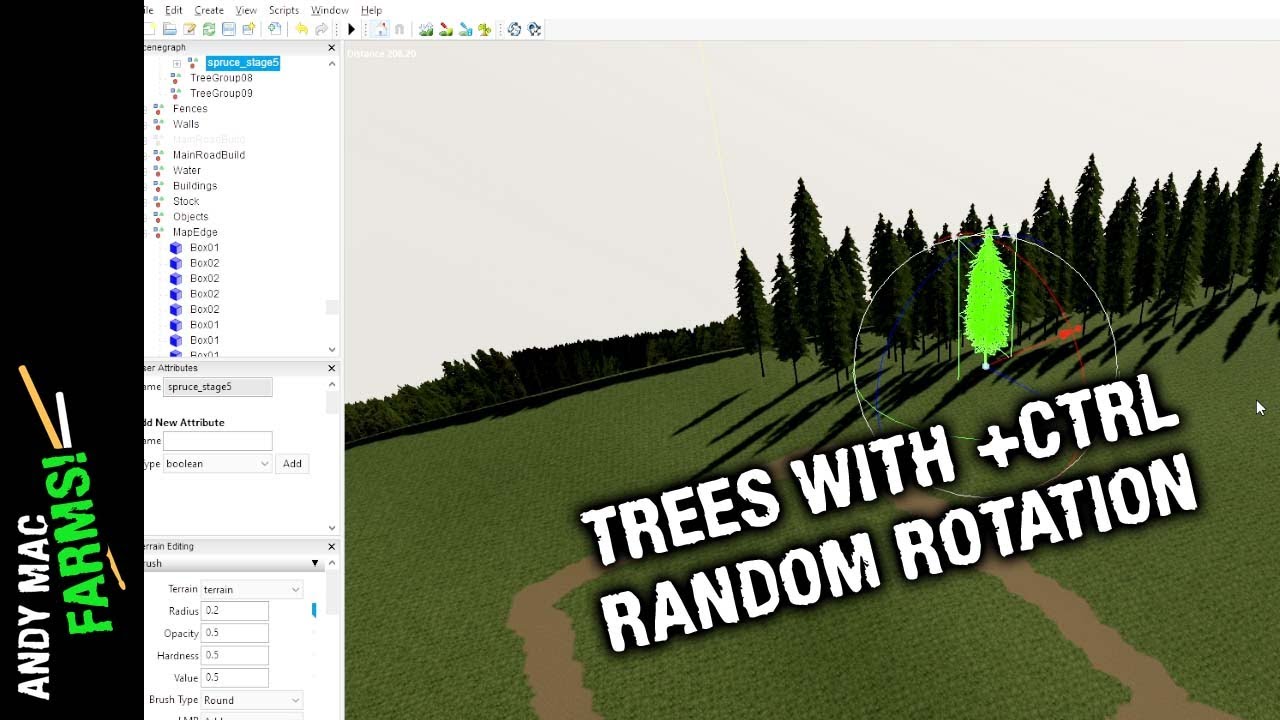Screen dimensions: 1280x720
Task: Open the Type boolean dropdown
Action: pyautogui.click(x=217, y=464)
